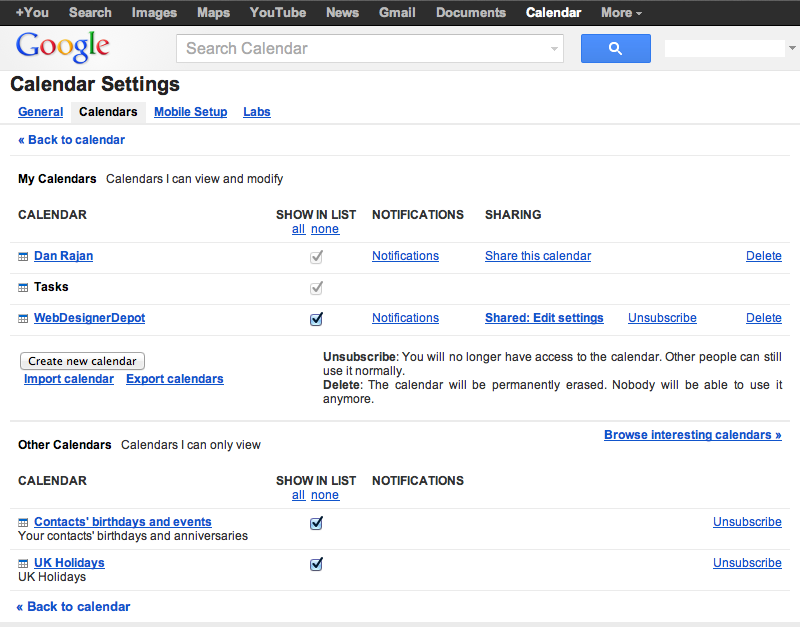This screenshot has width=800, height=628.
Task: Select Calendar in the top bar
Action: point(553,12)
